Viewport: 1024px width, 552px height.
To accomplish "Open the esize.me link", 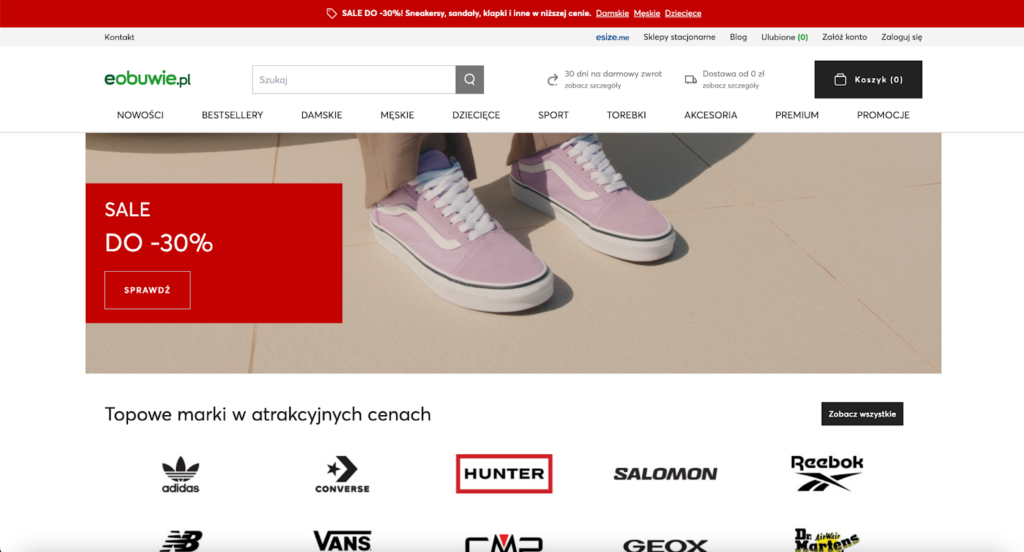I will [612, 37].
